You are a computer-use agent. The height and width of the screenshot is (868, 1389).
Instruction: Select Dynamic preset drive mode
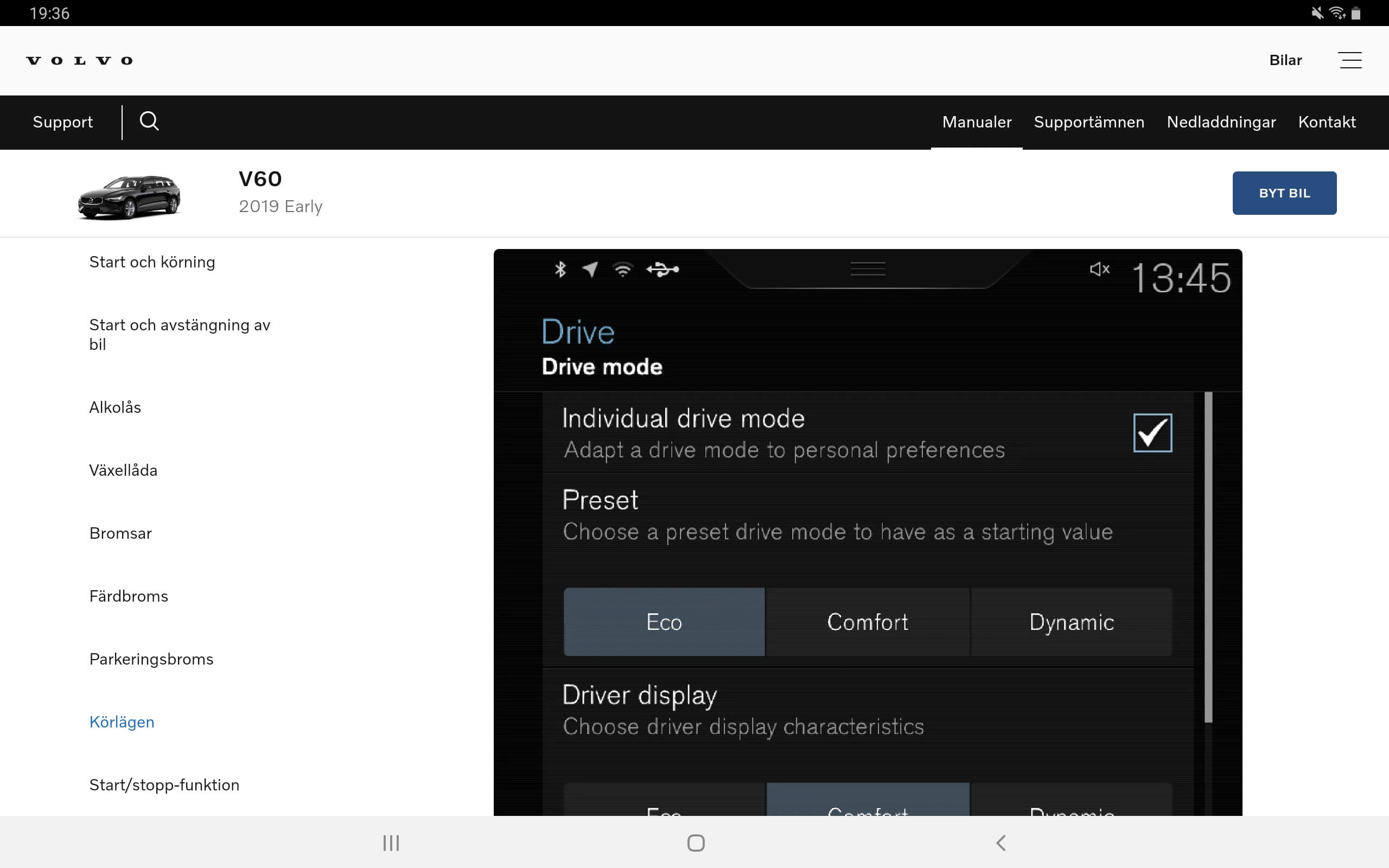pos(1072,622)
